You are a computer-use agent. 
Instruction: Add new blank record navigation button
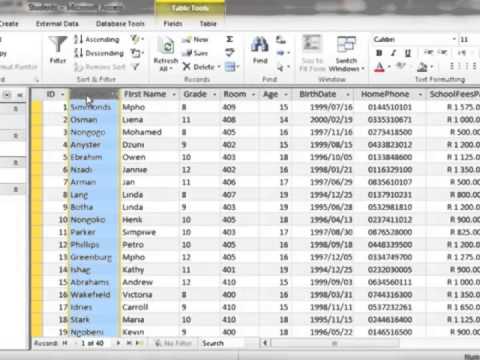click(x=139, y=343)
